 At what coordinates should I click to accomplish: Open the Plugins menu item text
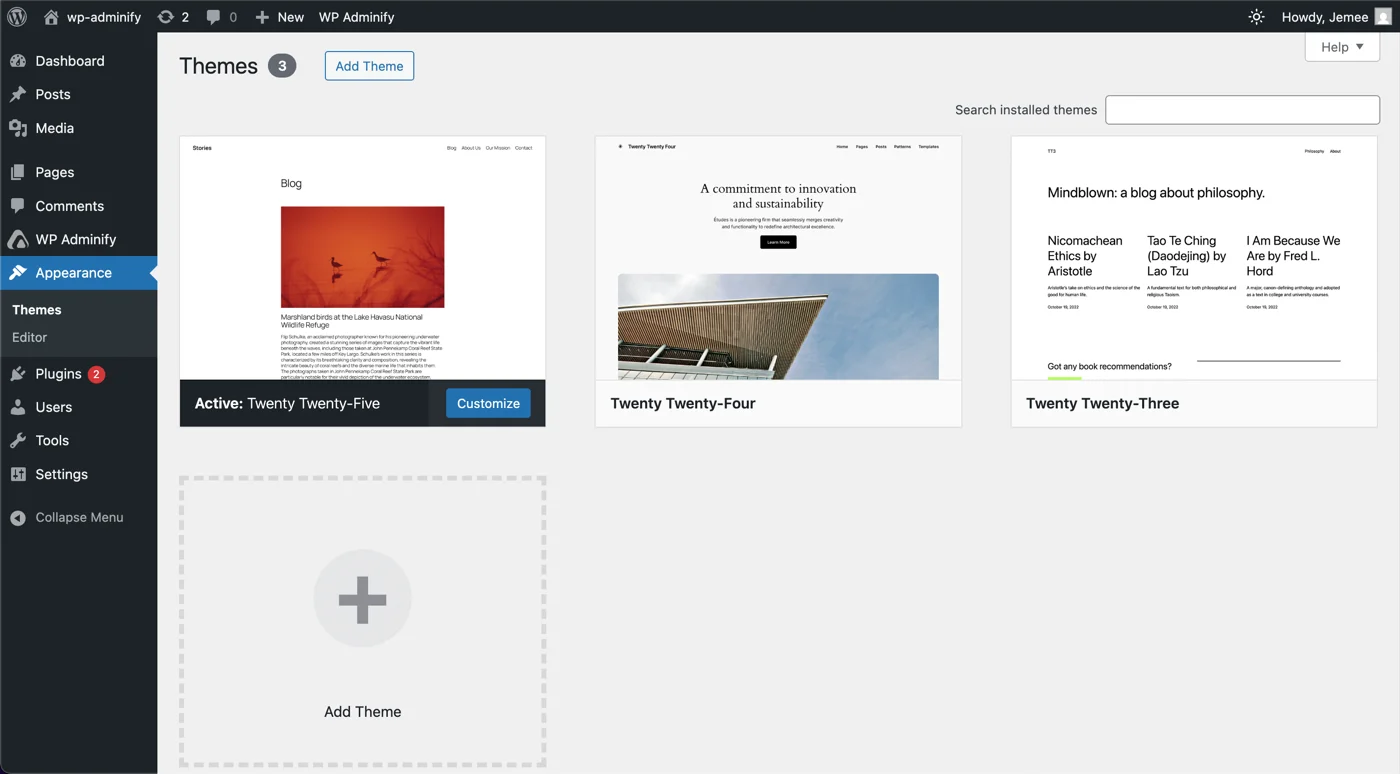click(x=58, y=374)
